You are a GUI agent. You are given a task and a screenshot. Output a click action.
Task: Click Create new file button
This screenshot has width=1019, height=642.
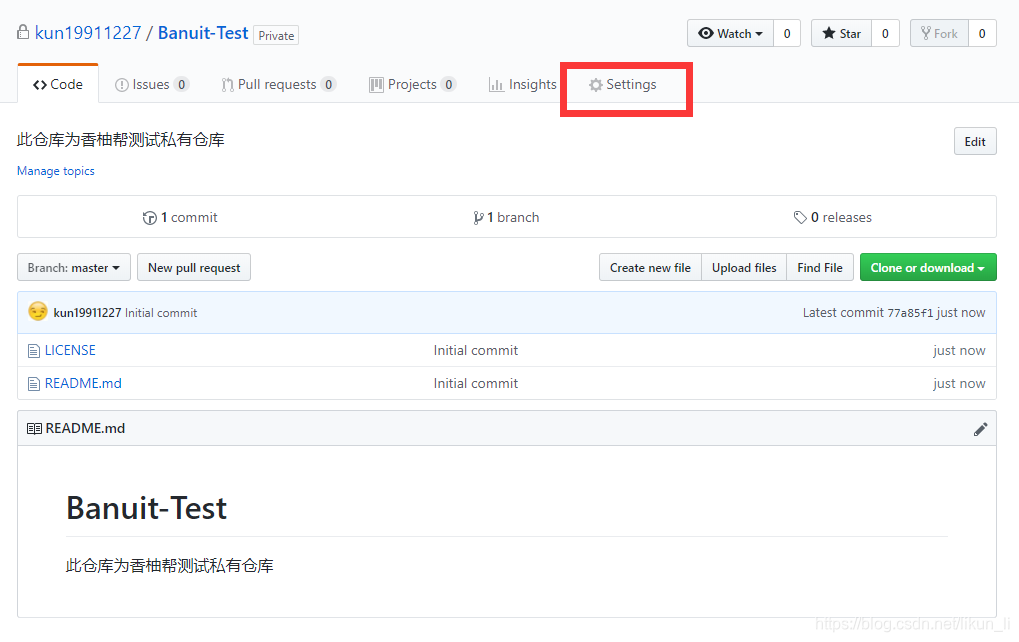650,267
